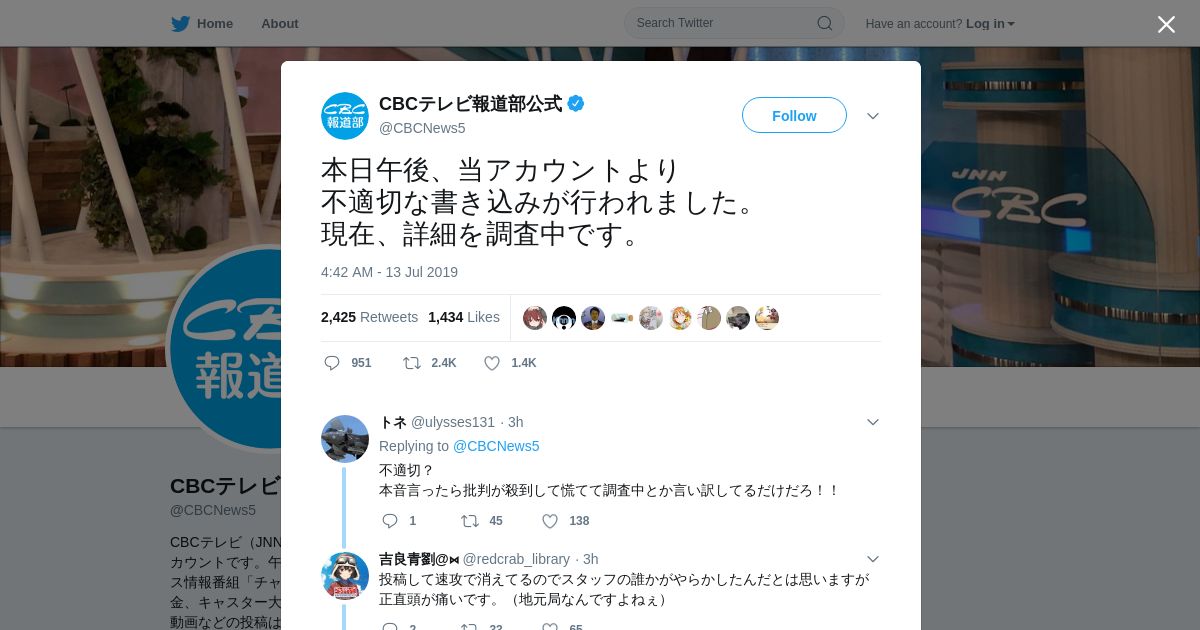The image size is (1200, 630).
Task: Open the About menu item
Action: click(x=279, y=23)
